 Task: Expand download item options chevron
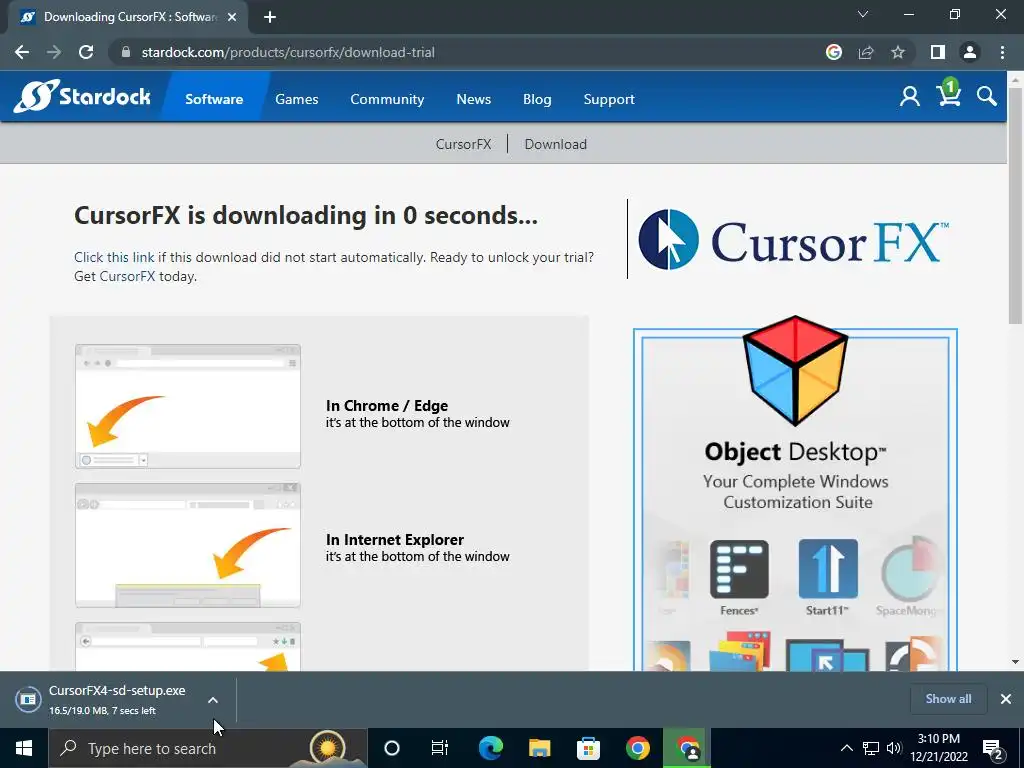coord(213,699)
